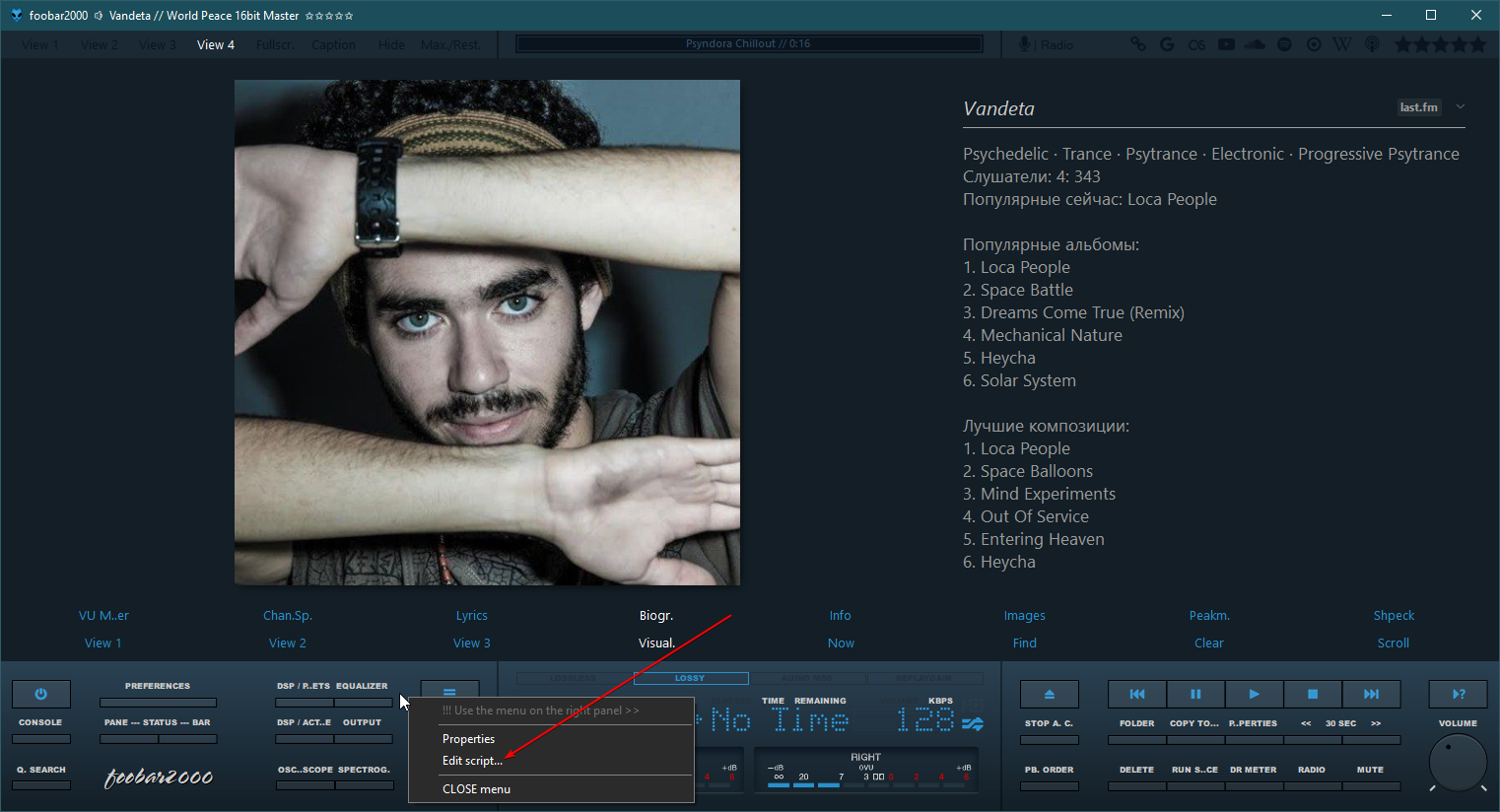Image resolution: width=1500 pixels, height=812 pixels.
Task: Click the artist photo of Vandeta
Action: (x=487, y=332)
